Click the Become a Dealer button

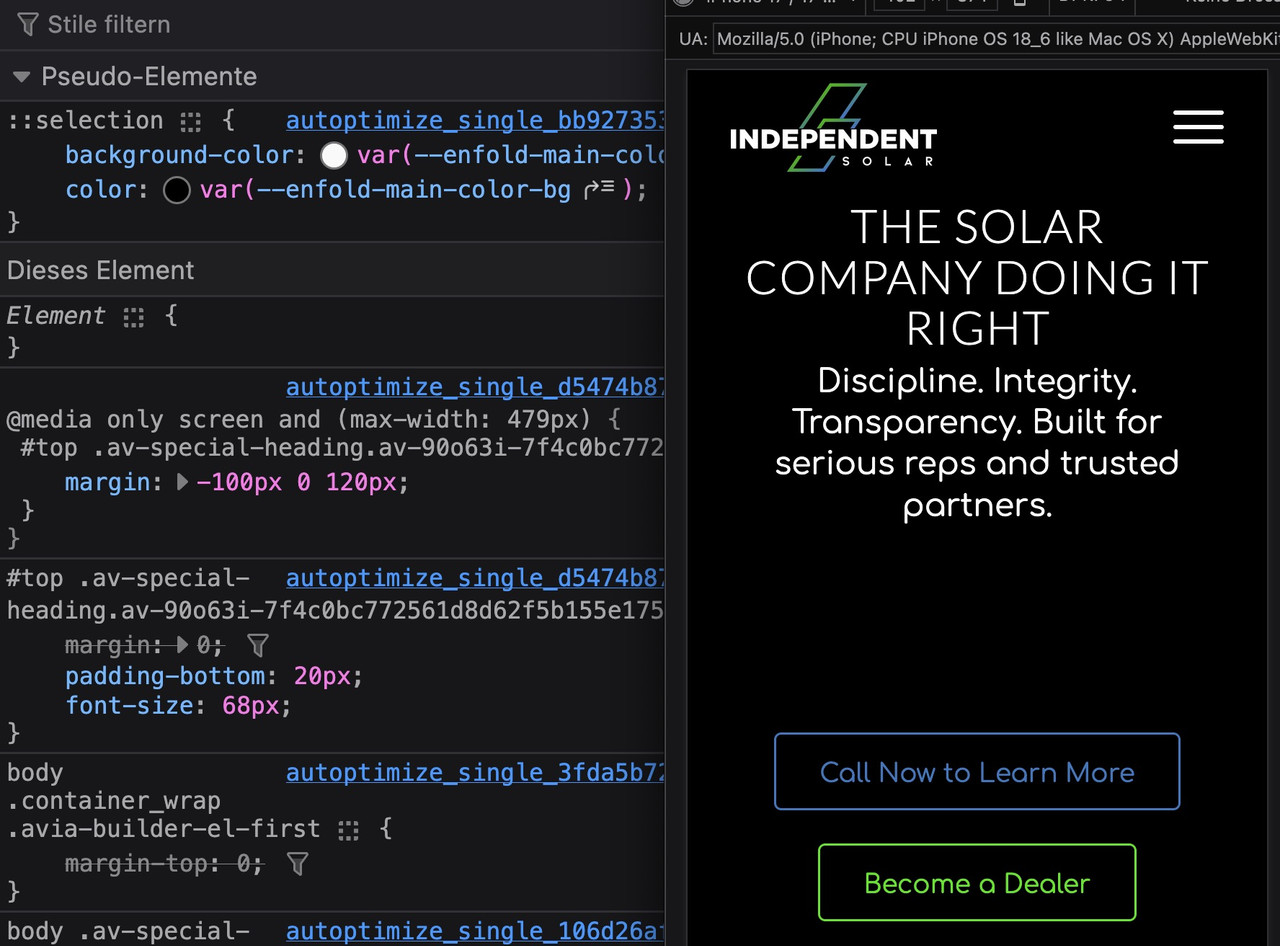point(977,883)
